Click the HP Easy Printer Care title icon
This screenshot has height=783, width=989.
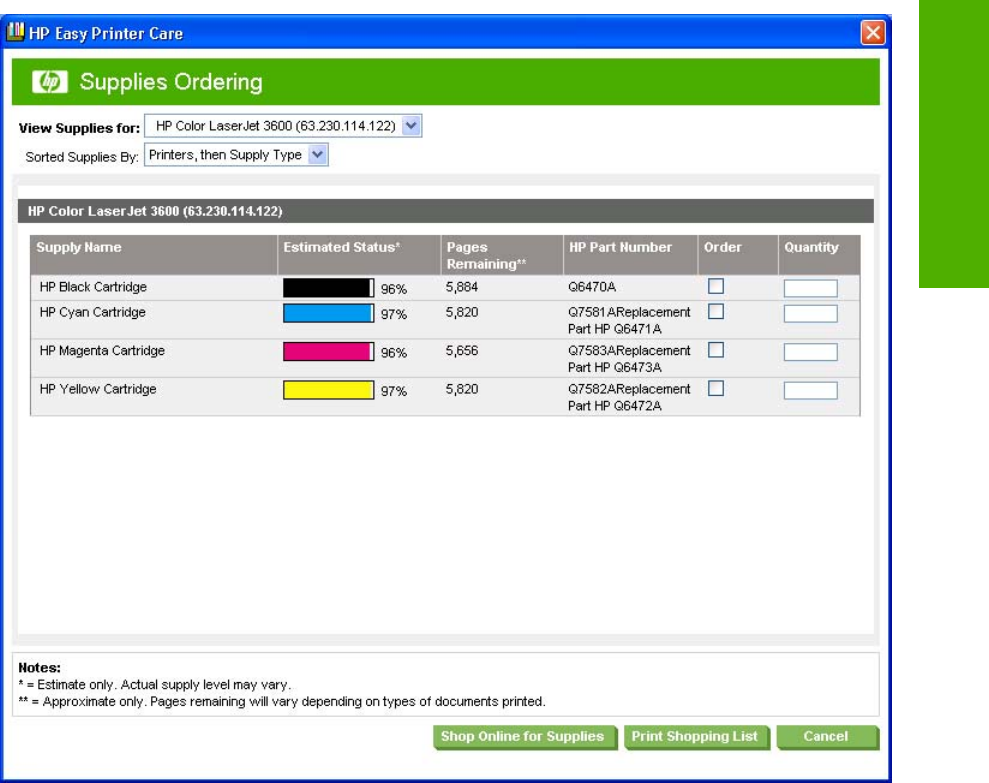[15, 32]
